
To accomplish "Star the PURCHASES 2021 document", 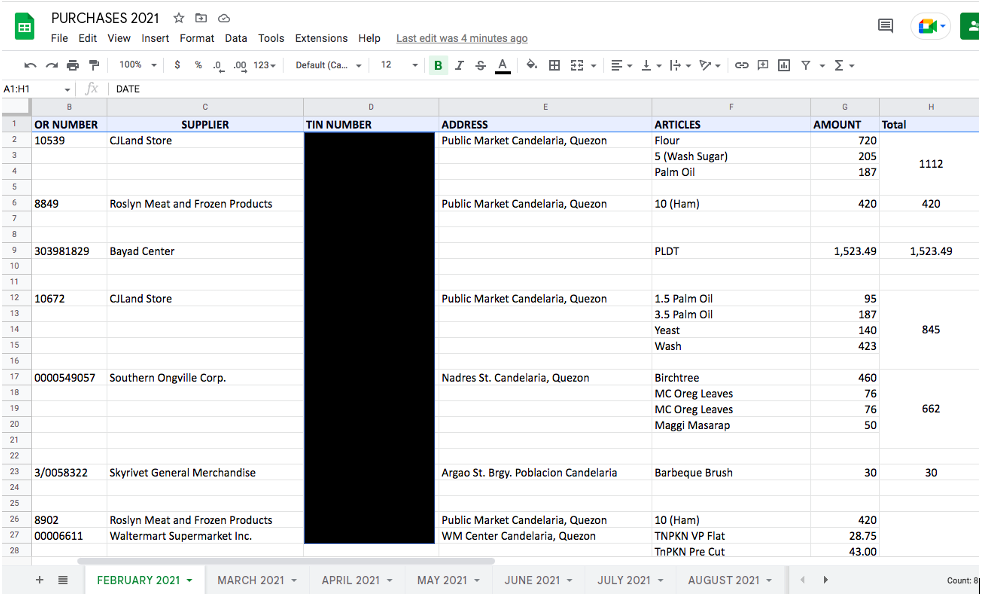I will coord(179,18).
